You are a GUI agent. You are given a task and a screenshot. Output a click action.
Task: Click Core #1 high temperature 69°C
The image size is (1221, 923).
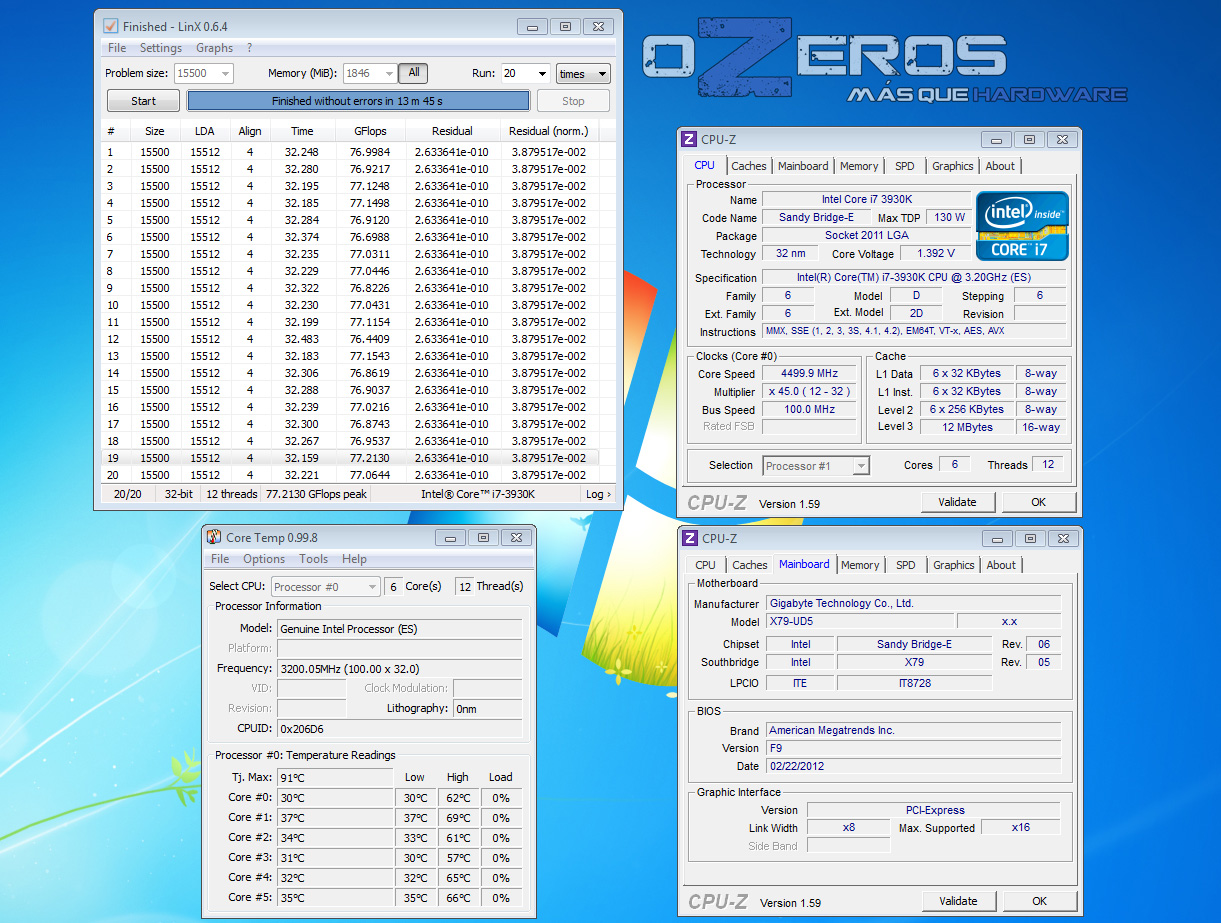[458, 818]
